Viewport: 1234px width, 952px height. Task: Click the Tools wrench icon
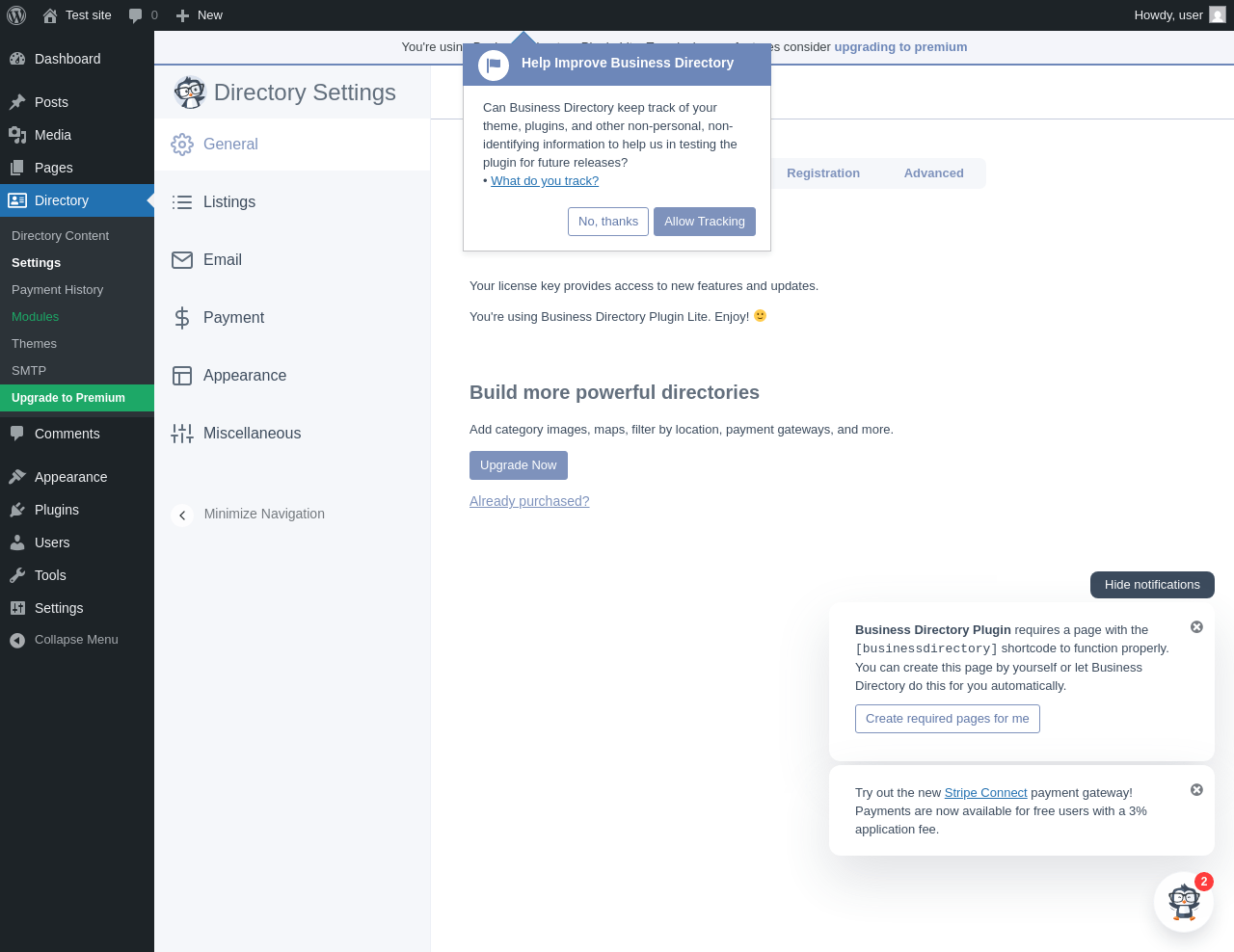coord(17,575)
